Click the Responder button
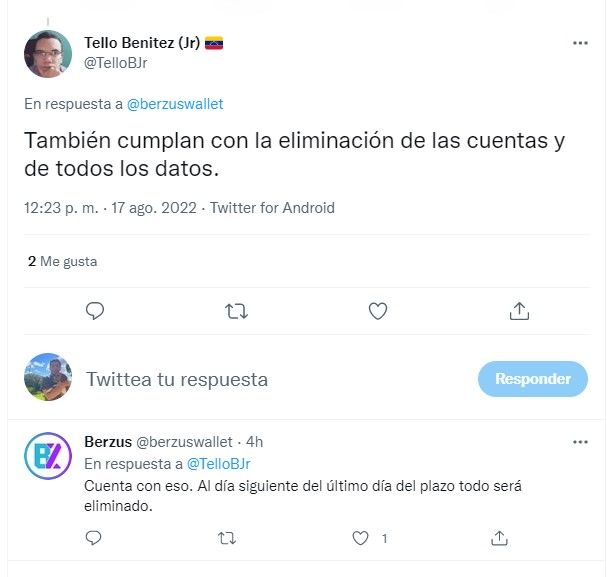Image resolution: width=607 pixels, height=577 pixels. point(533,379)
